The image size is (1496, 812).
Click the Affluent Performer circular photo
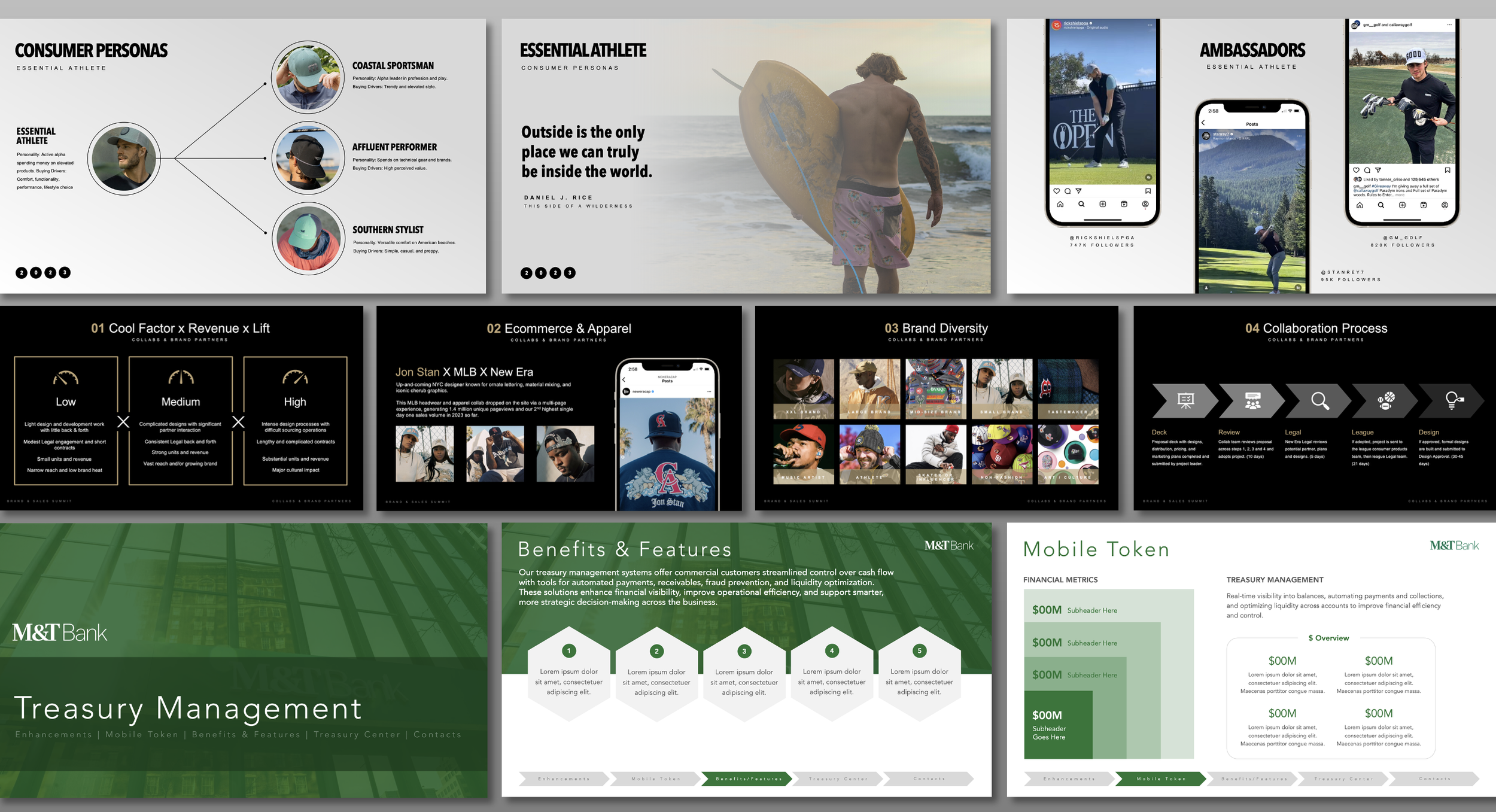tap(308, 158)
